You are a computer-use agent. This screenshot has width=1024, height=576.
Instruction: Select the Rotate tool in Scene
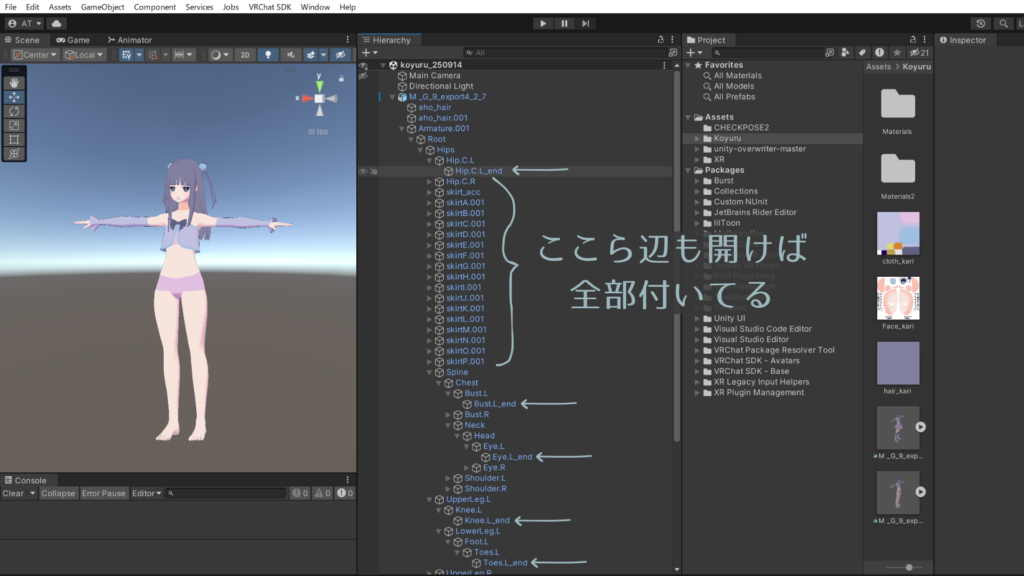coord(14,111)
